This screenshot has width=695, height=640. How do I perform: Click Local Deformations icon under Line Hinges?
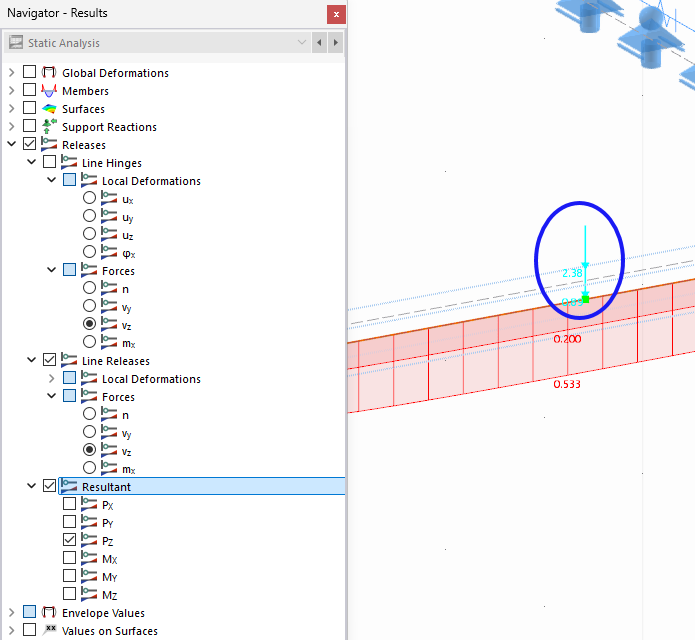click(x=89, y=180)
